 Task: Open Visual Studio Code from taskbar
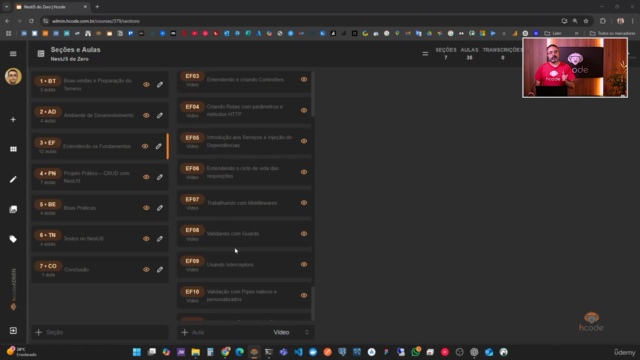tap(298, 352)
